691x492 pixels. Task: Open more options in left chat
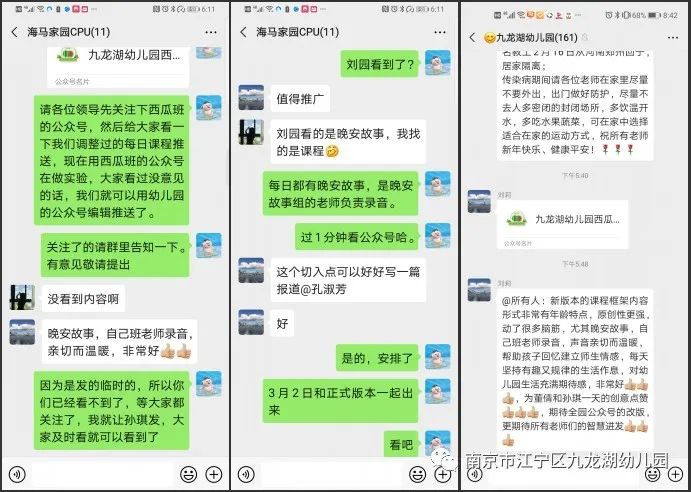(x=211, y=32)
